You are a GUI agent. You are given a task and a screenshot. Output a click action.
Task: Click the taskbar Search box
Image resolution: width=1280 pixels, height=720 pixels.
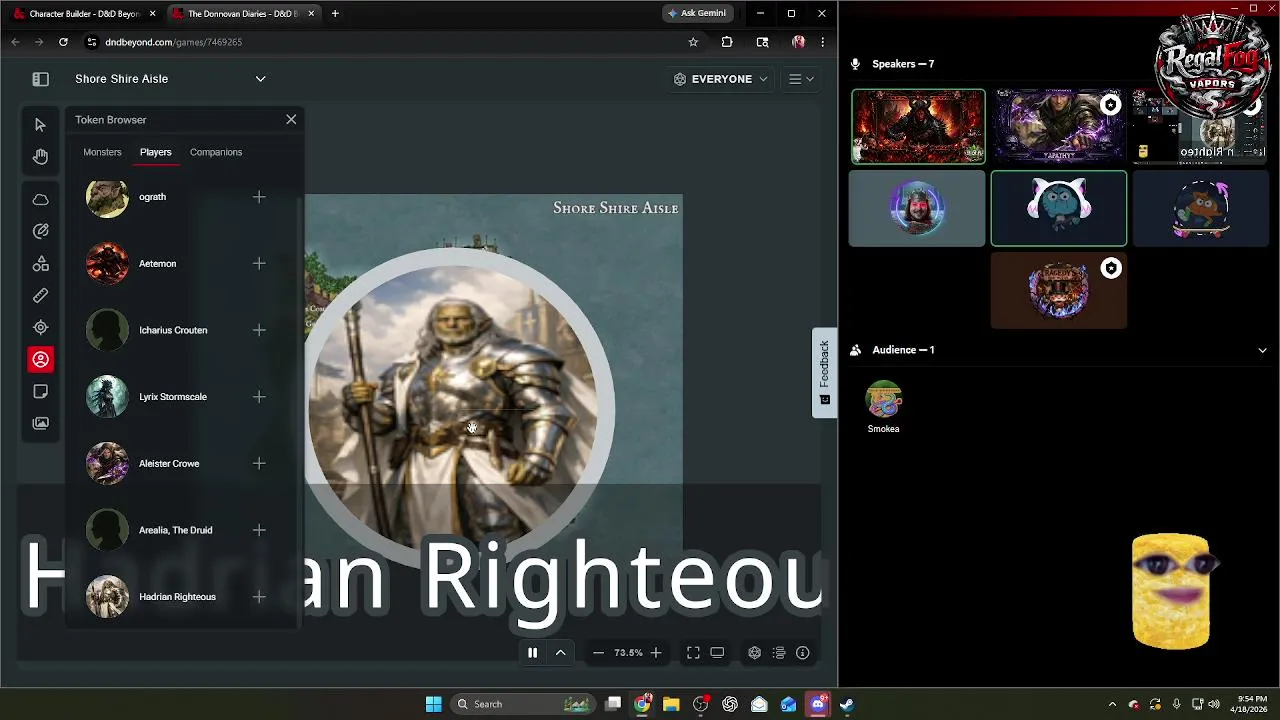pyautogui.click(x=524, y=704)
